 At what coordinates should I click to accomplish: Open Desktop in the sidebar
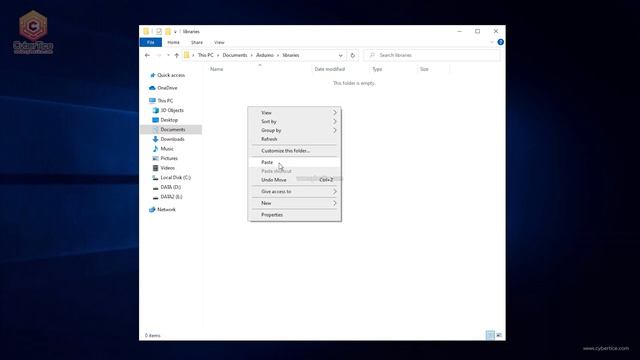tap(169, 120)
